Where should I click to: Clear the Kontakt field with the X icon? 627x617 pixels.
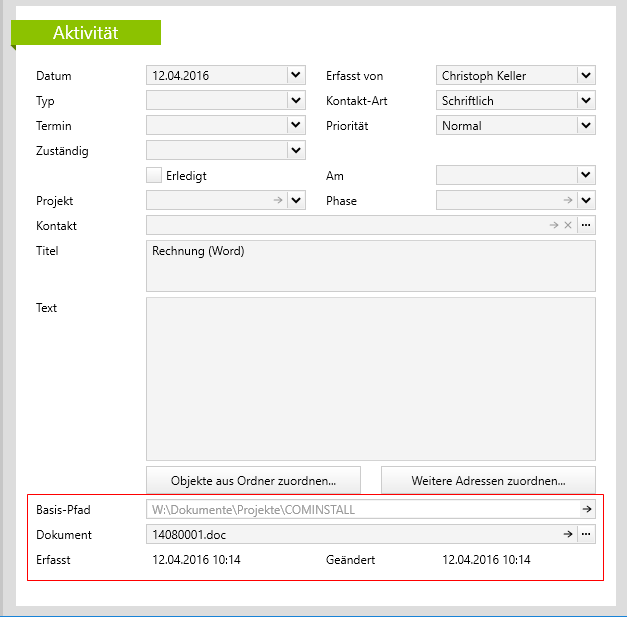[568, 226]
